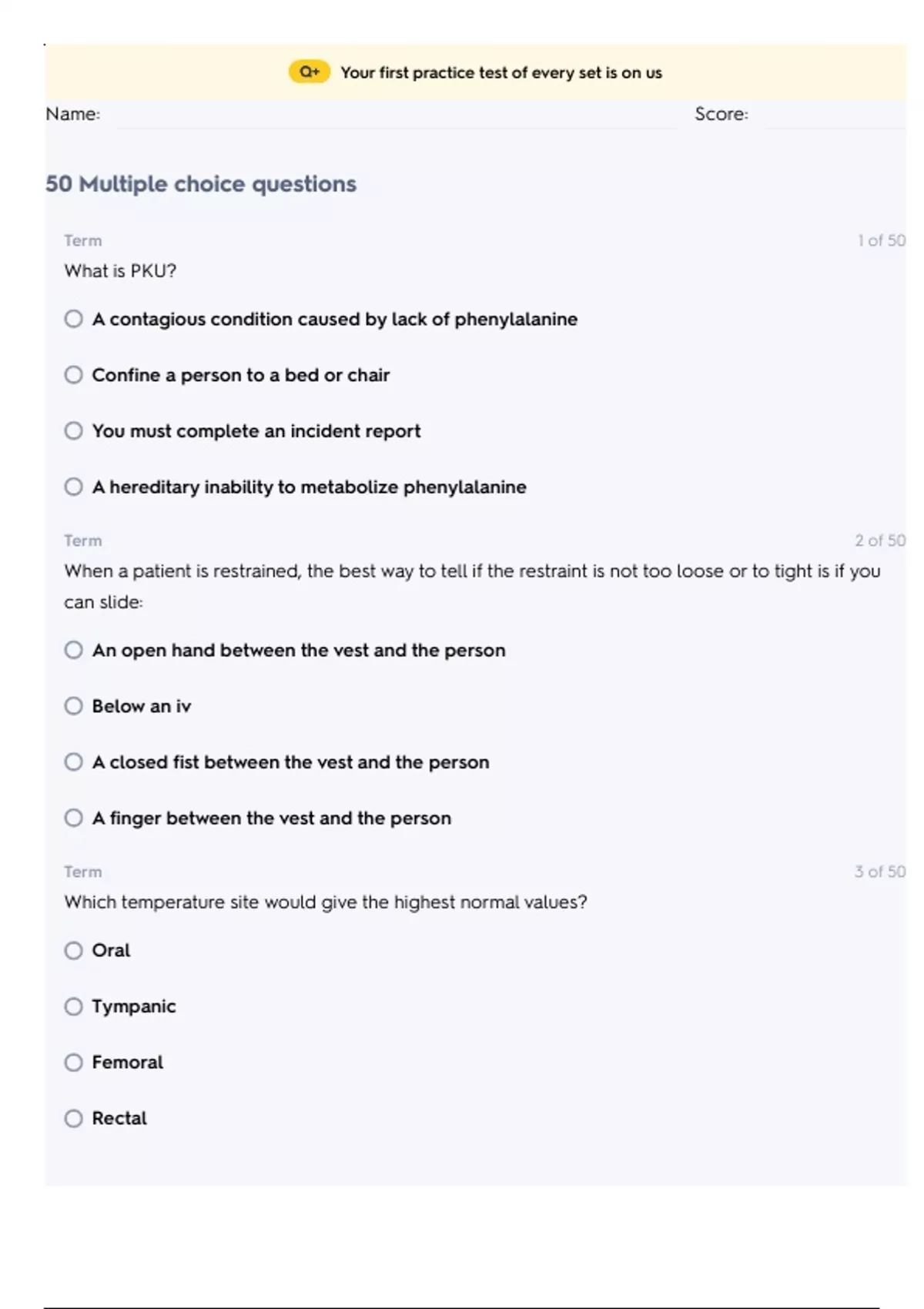The image size is (924, 1309).
Task: Select the Femoral answer option
Action: [x=74, y=1063]
